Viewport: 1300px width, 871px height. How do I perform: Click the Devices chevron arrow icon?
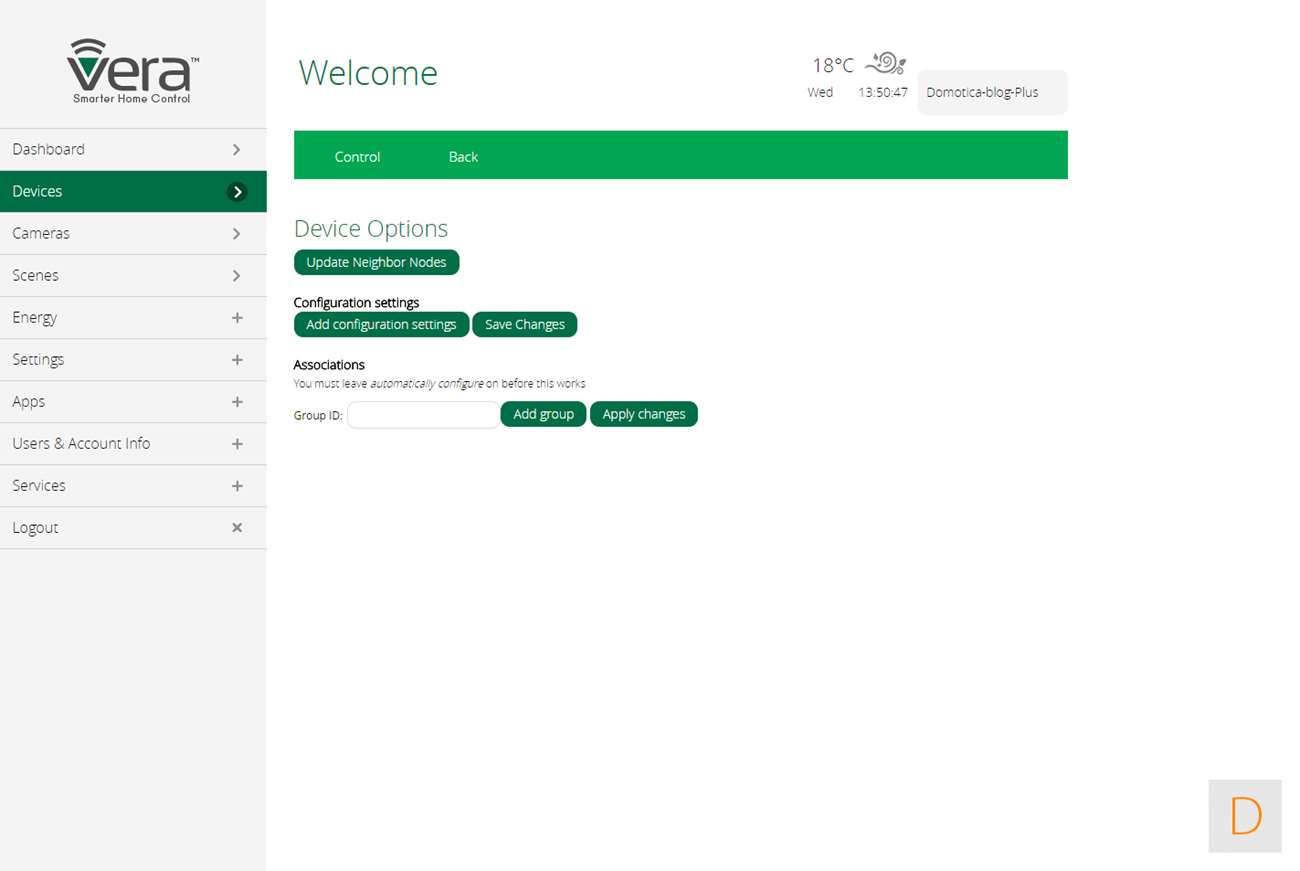click(x=237, y=192)
